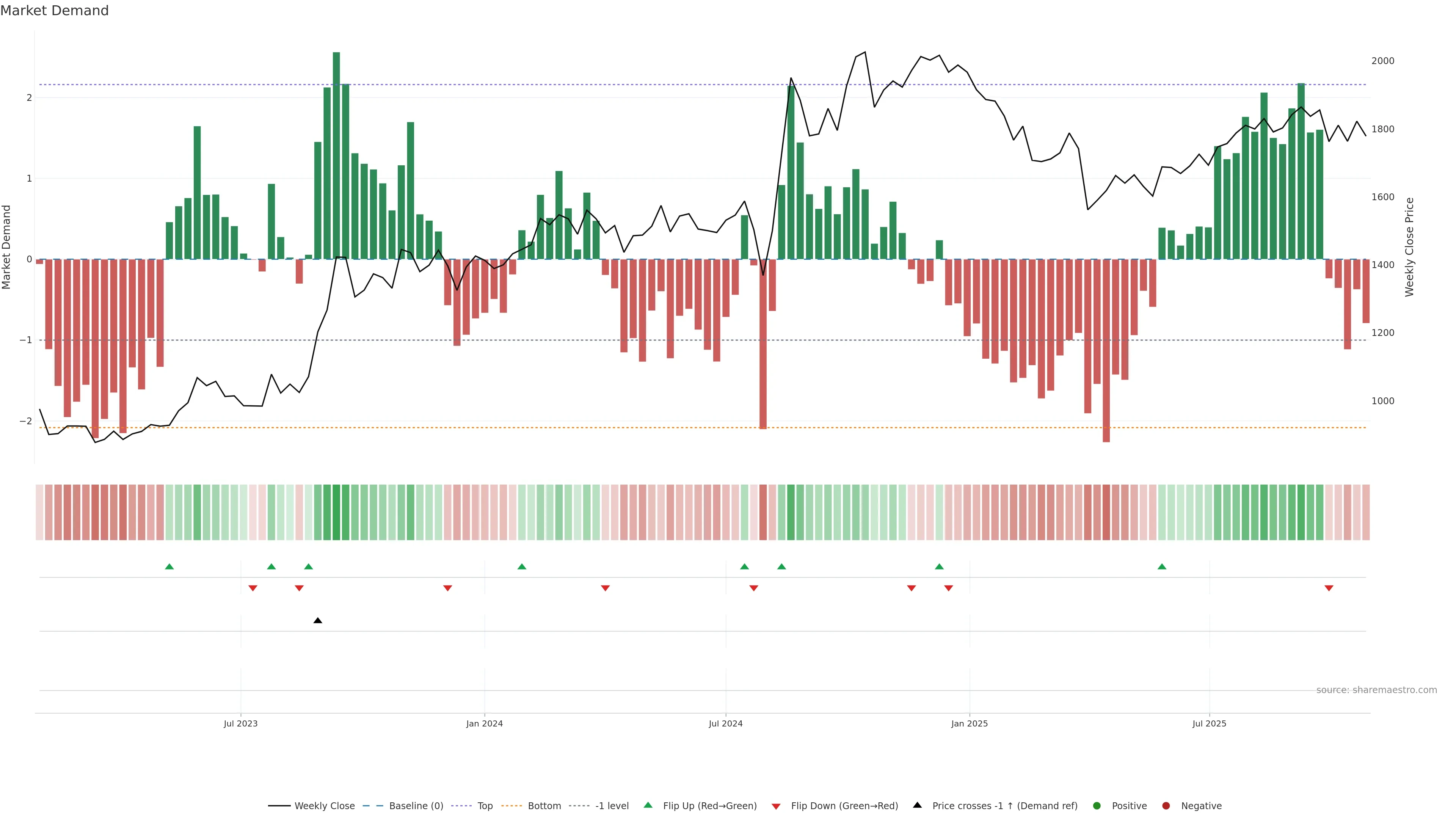Click the Weekly Close Price axis title
The image size is (1456, 819).
tap(1409, 247)
